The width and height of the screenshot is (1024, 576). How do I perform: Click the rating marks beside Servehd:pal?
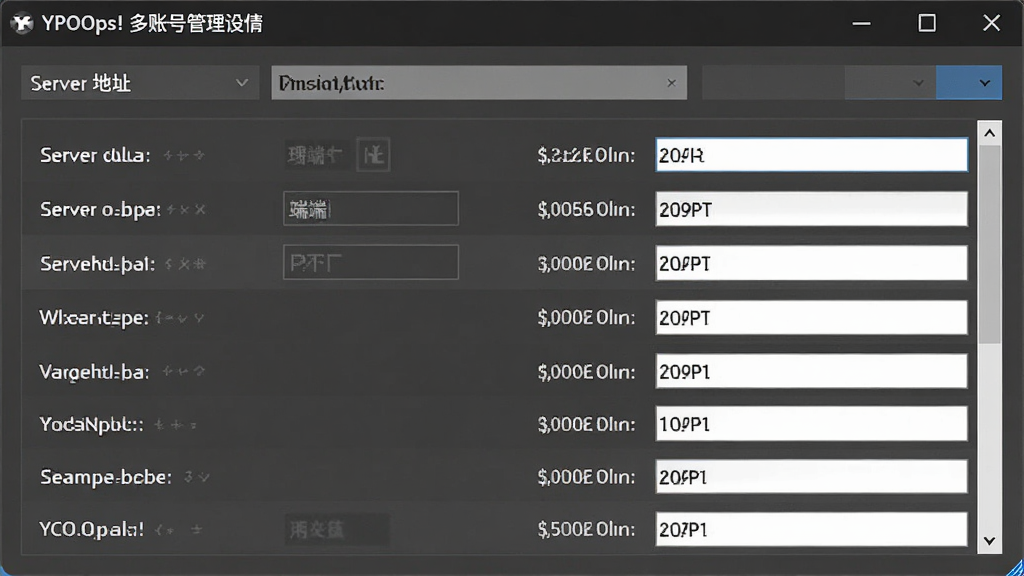pos(185,264)
